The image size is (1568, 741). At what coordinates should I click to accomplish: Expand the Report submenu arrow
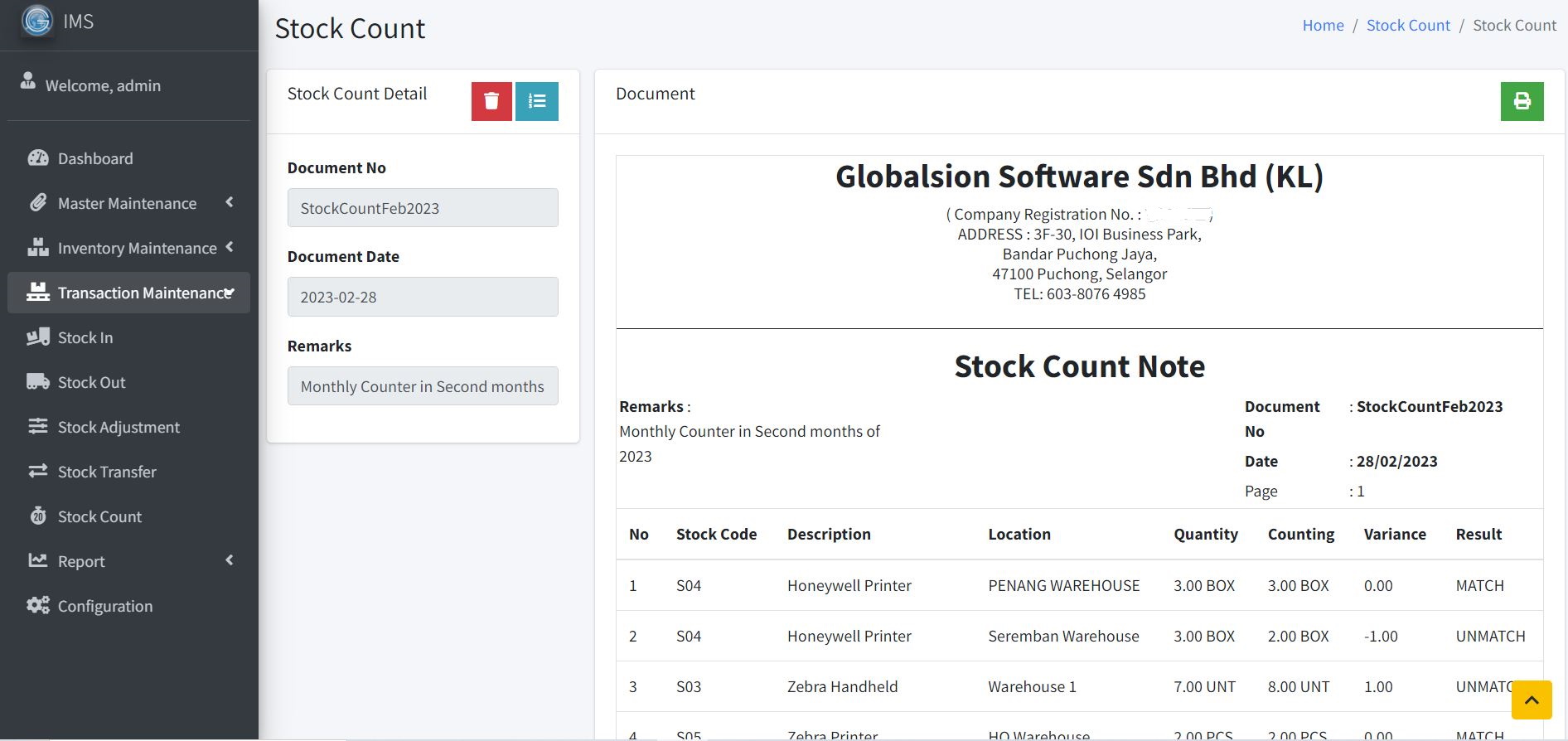pos(230,560)
